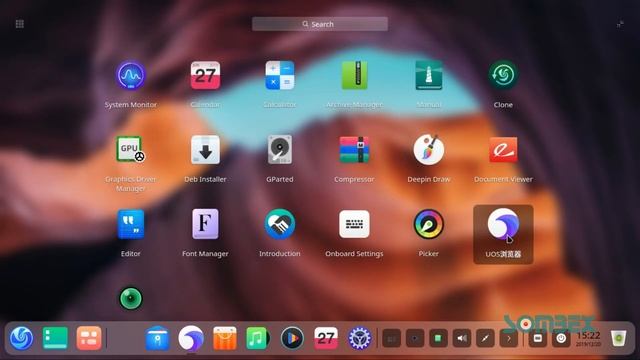Launch the UOS浏览器 browser from the grid

(x=503, y=224)
